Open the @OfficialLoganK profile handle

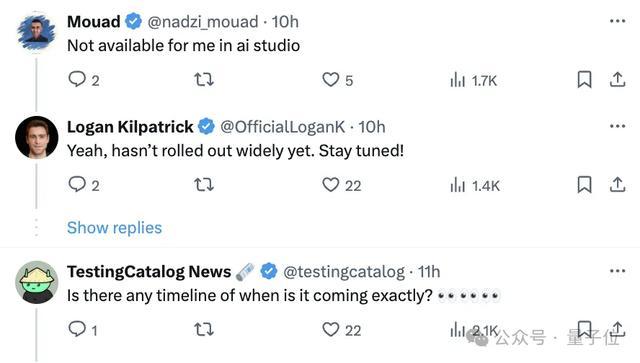[x=282, y=127]
